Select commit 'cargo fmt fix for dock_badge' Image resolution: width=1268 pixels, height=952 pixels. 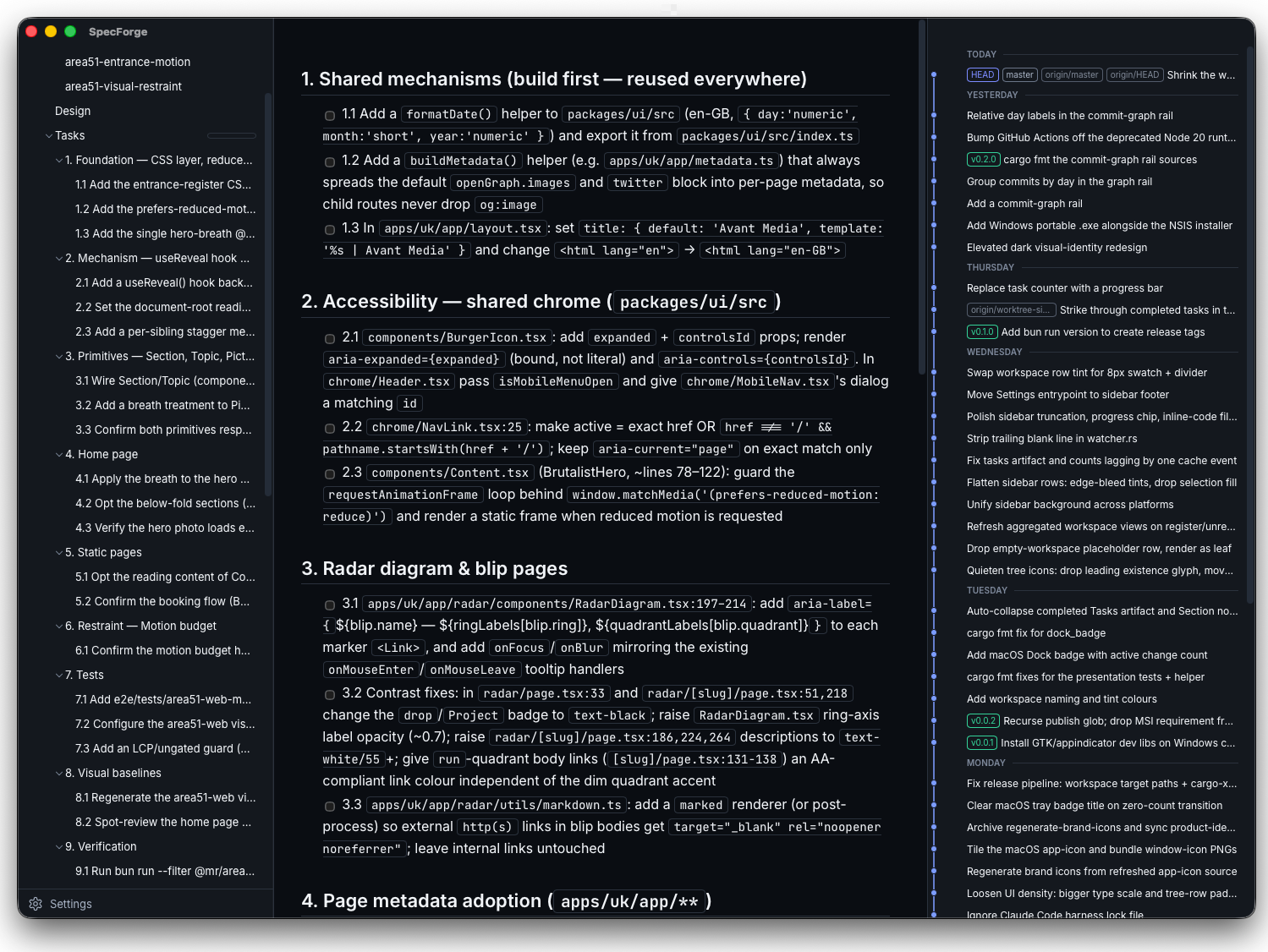(1036, 632)
